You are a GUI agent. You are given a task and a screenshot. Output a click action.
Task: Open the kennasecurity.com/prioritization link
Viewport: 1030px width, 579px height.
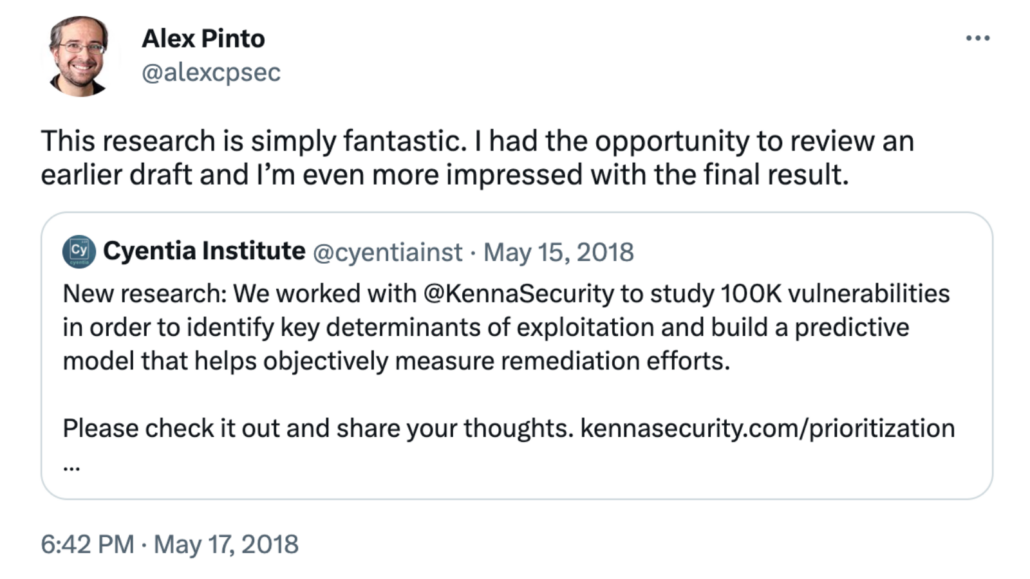coord(767,428)
